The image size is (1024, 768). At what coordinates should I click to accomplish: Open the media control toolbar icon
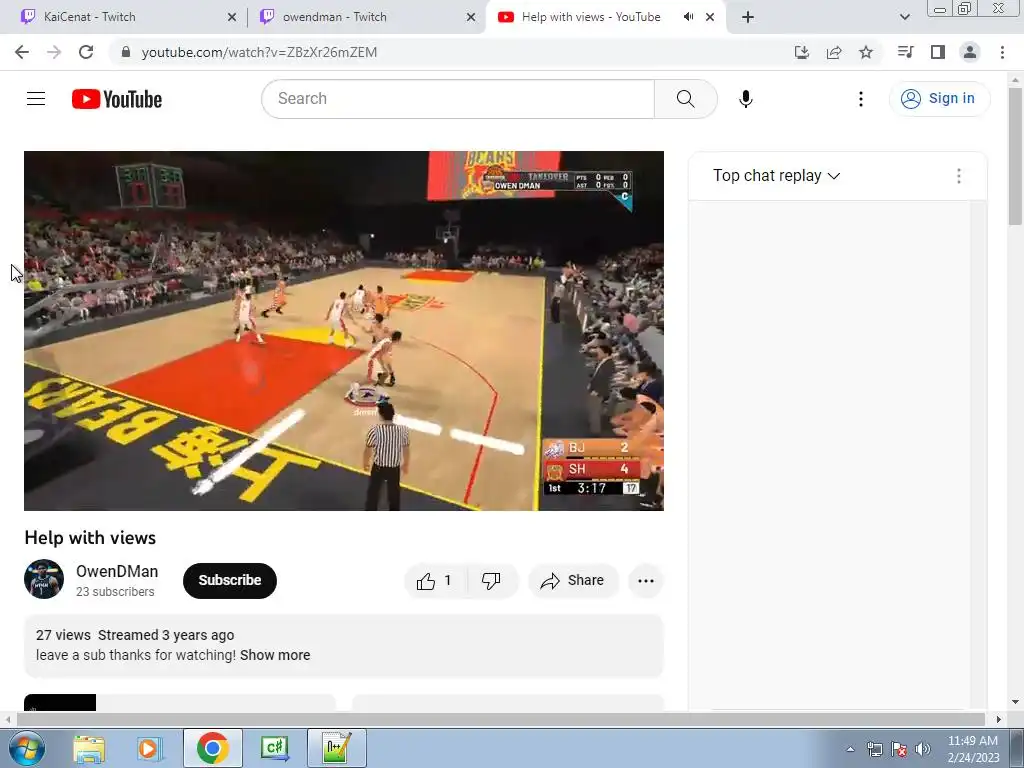pyautogui.click(x=905, y=52)
